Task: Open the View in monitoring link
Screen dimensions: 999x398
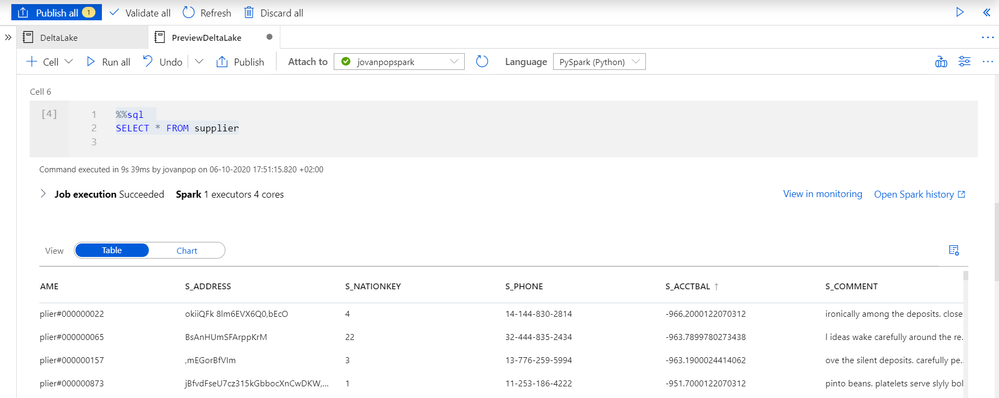Action: pos(823,194)
